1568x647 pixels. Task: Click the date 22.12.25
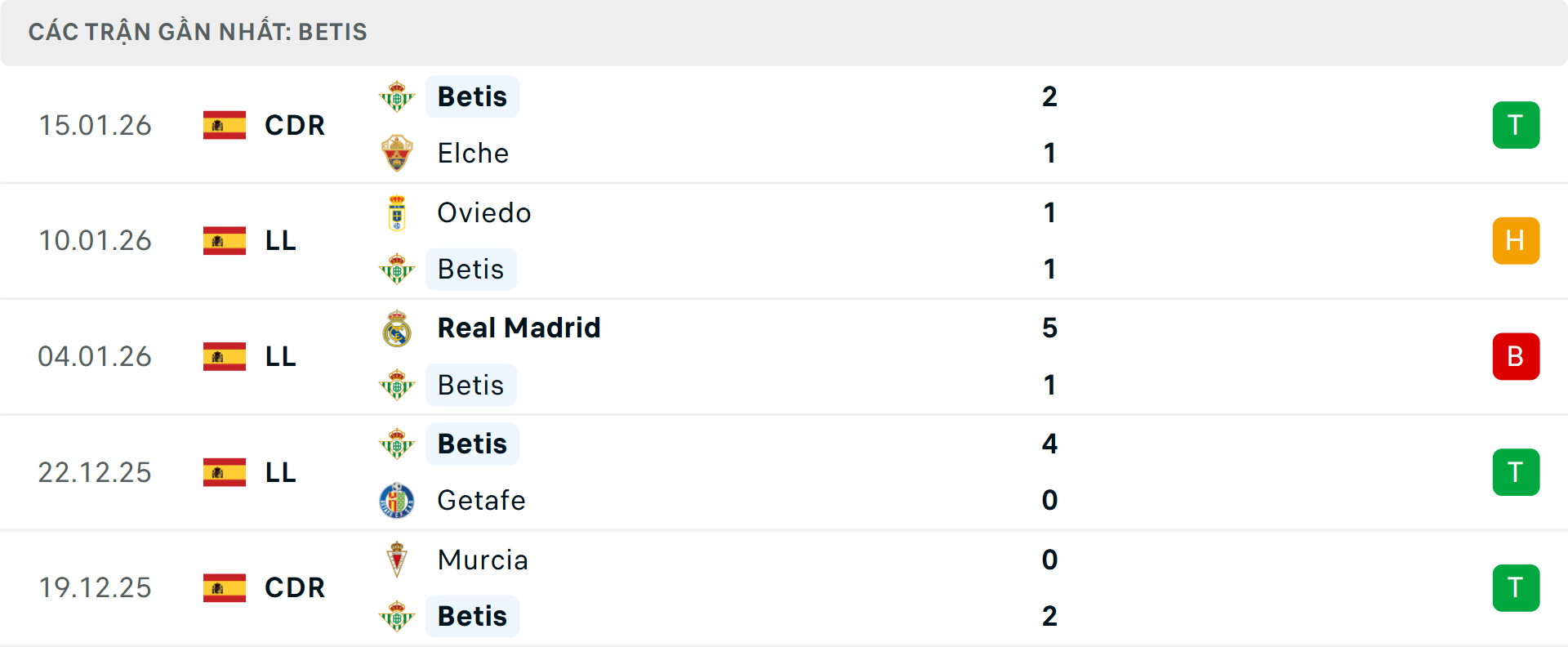[x=95, y=472]
